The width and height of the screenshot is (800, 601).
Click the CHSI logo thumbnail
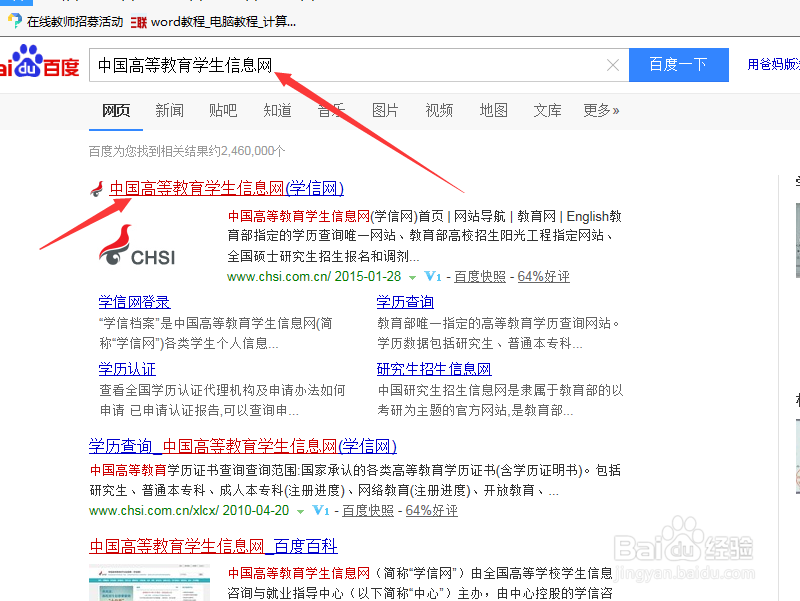137,246
